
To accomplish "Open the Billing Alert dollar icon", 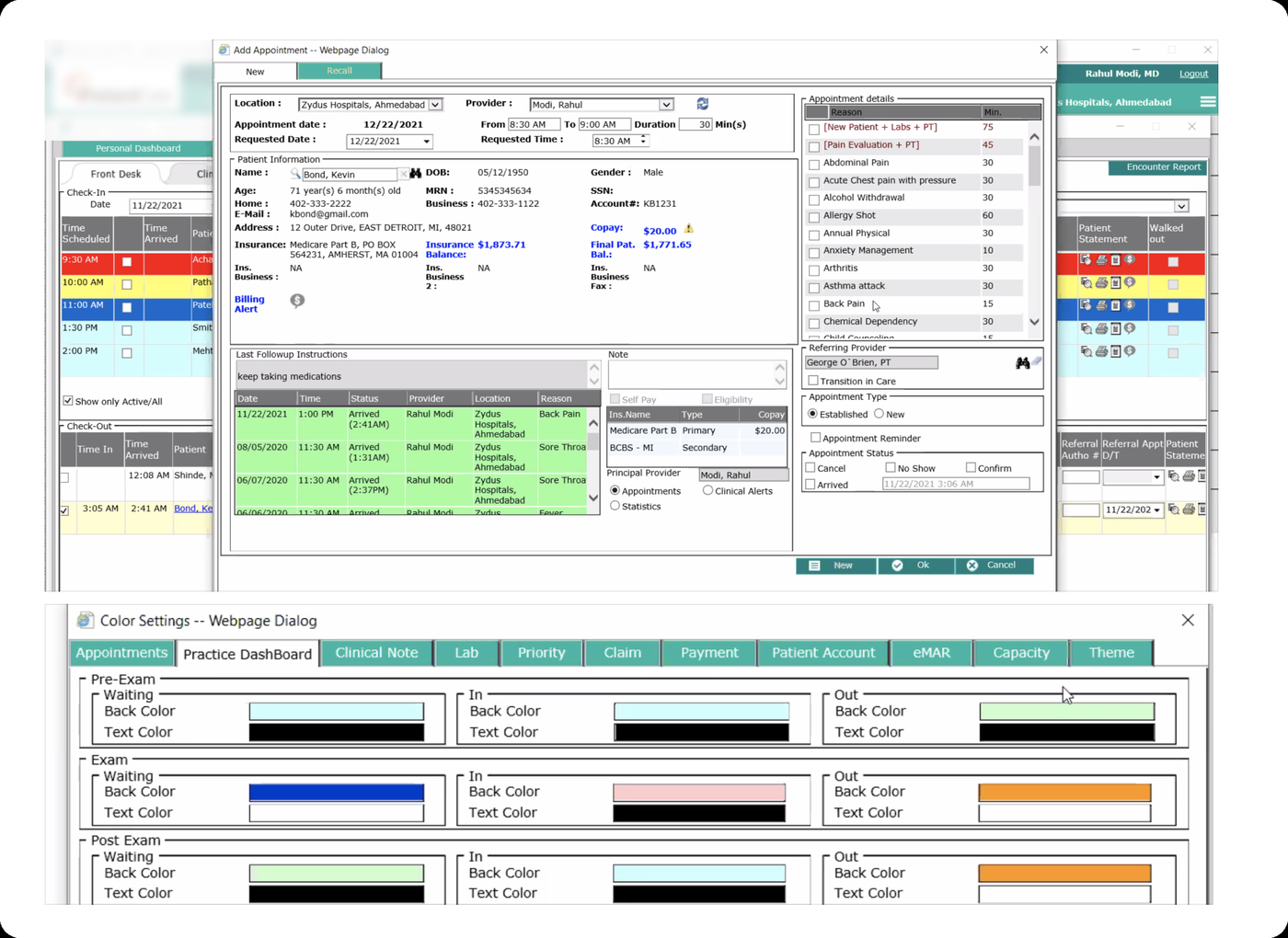I will 297,301.
